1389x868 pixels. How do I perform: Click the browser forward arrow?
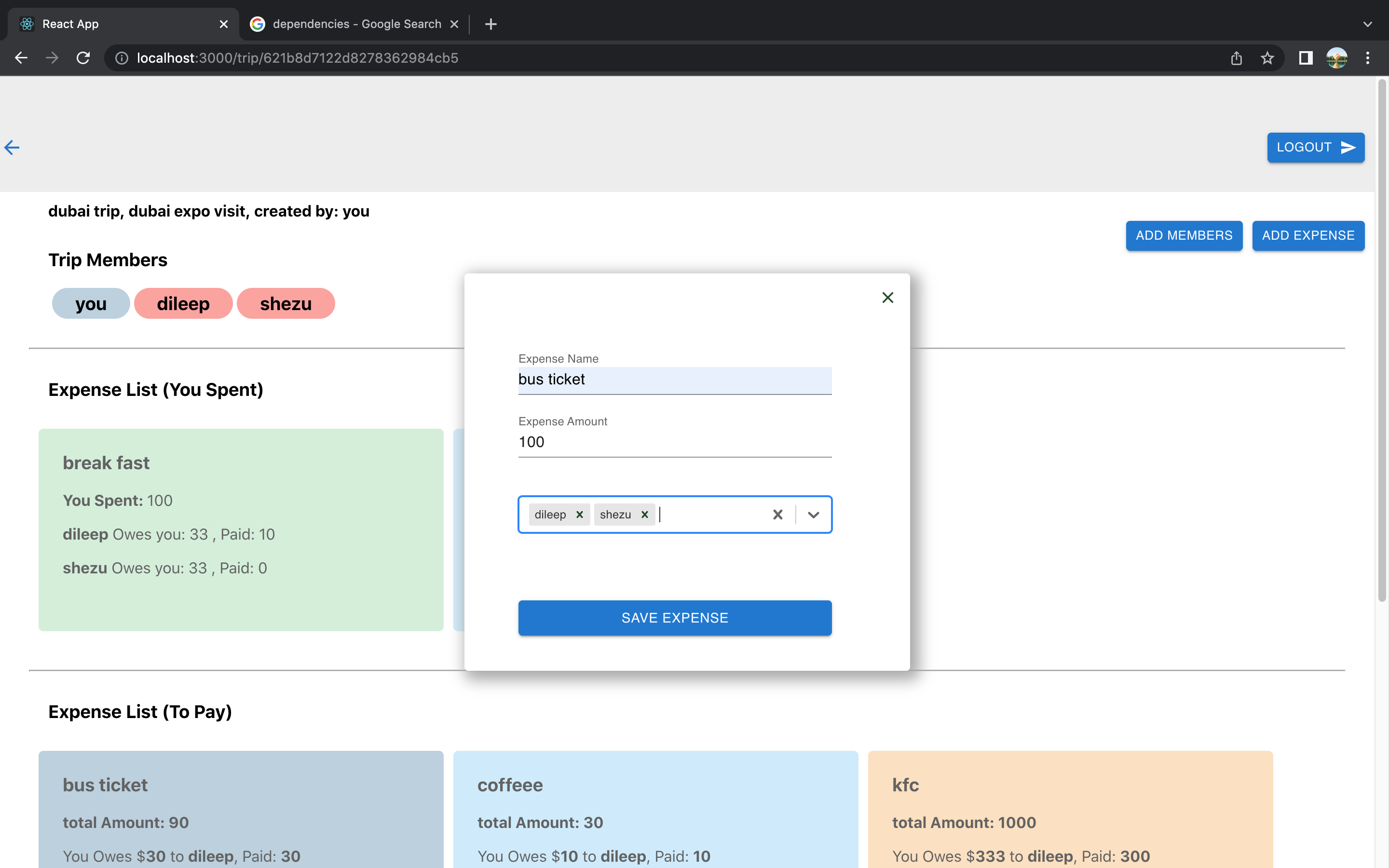[x=52, y=58]
